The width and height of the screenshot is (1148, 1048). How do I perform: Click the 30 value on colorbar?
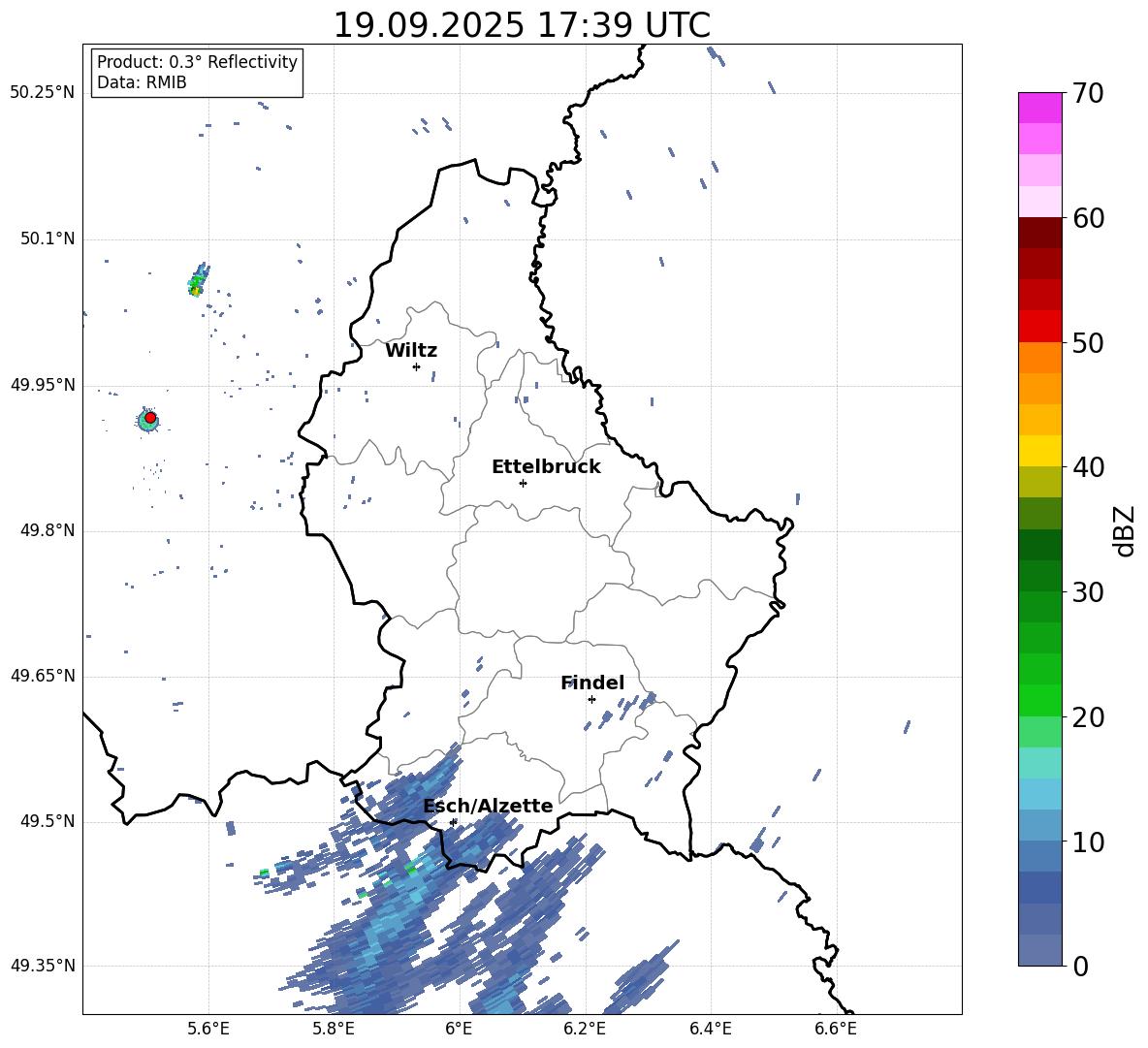click(1089, 592)
